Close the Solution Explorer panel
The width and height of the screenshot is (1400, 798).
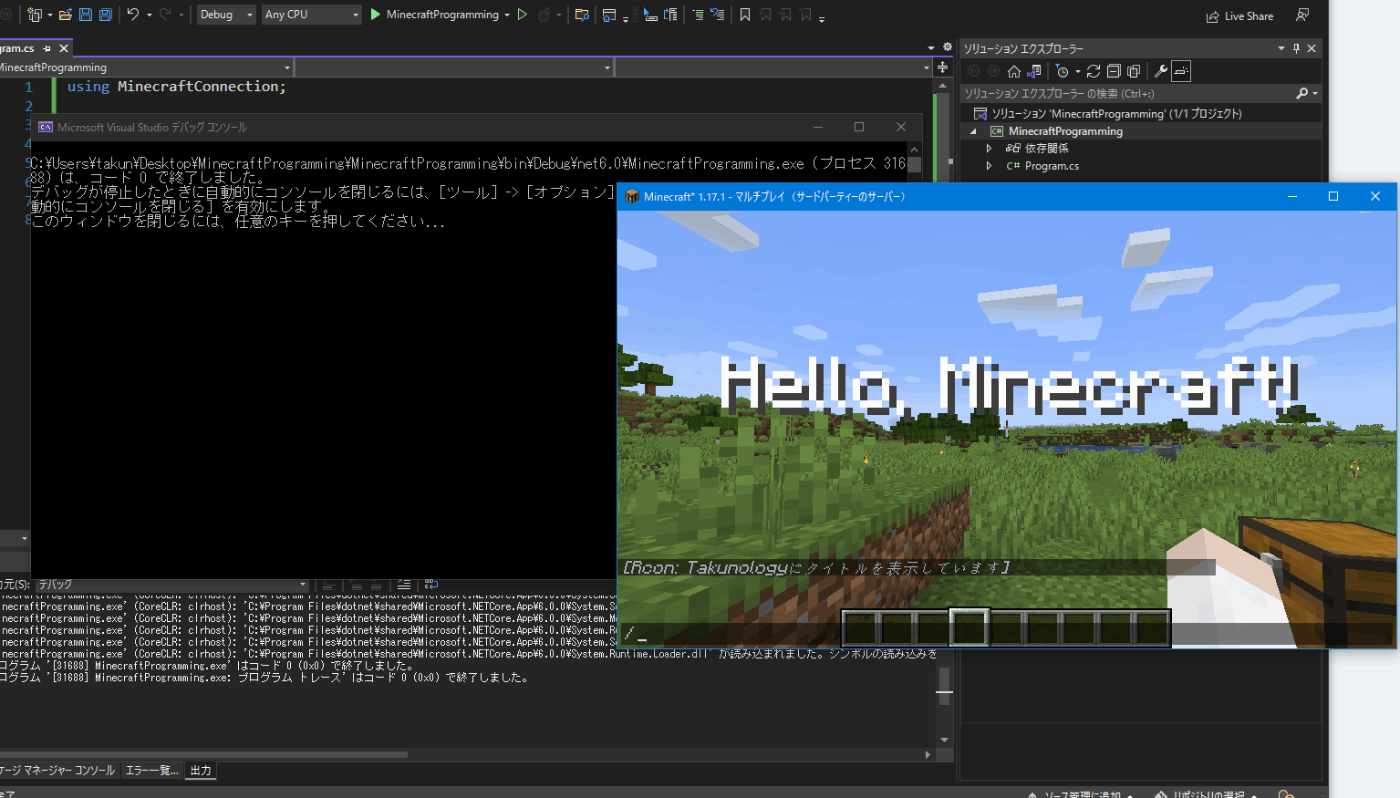[x=1312, y=48]
